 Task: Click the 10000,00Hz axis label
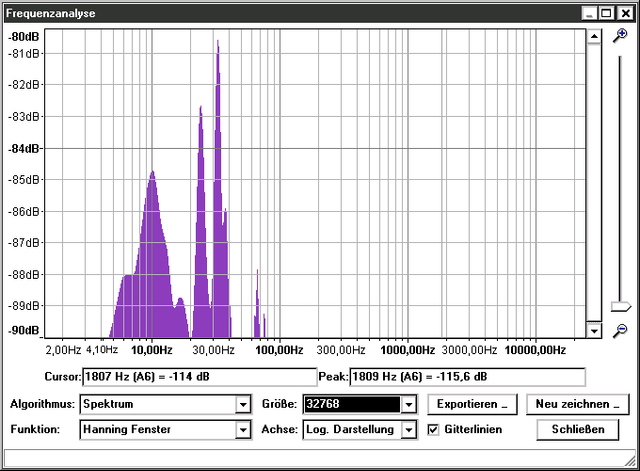tap(535, 350)
